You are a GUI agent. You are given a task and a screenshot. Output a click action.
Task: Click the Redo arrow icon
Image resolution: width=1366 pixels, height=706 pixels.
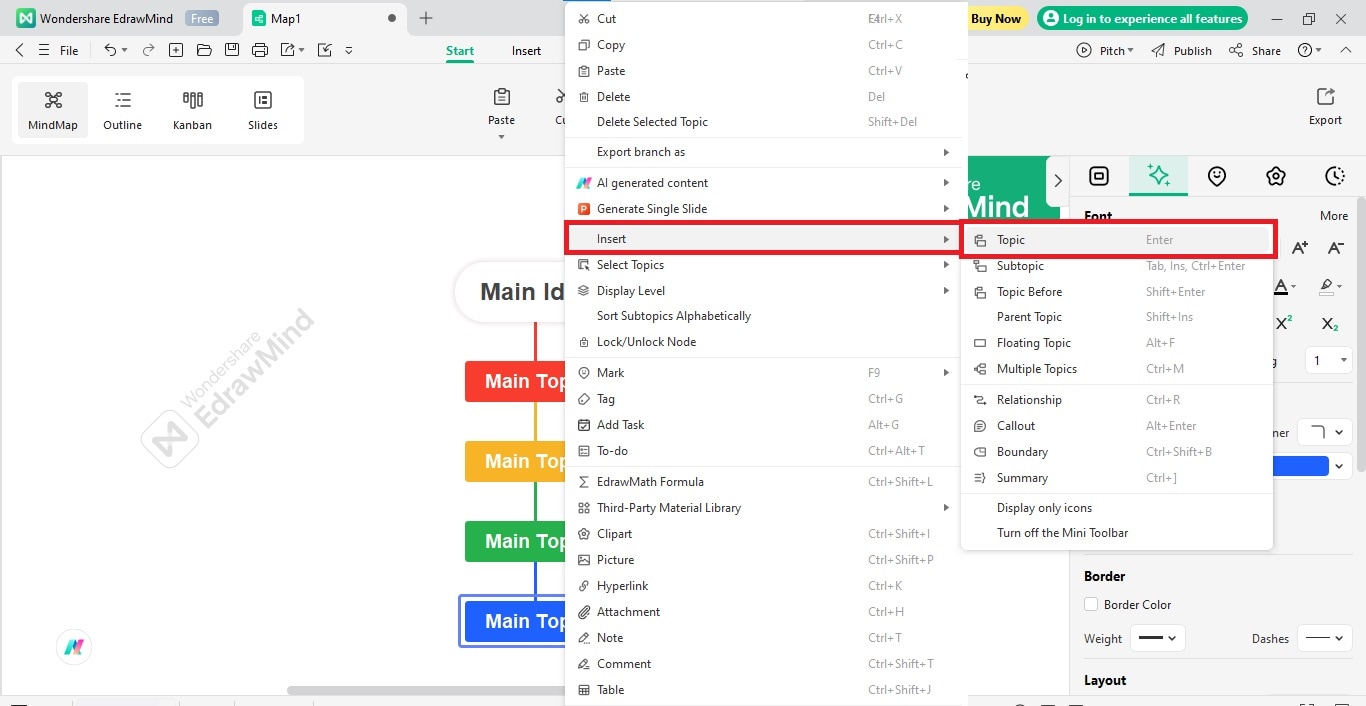coord(149,50)
